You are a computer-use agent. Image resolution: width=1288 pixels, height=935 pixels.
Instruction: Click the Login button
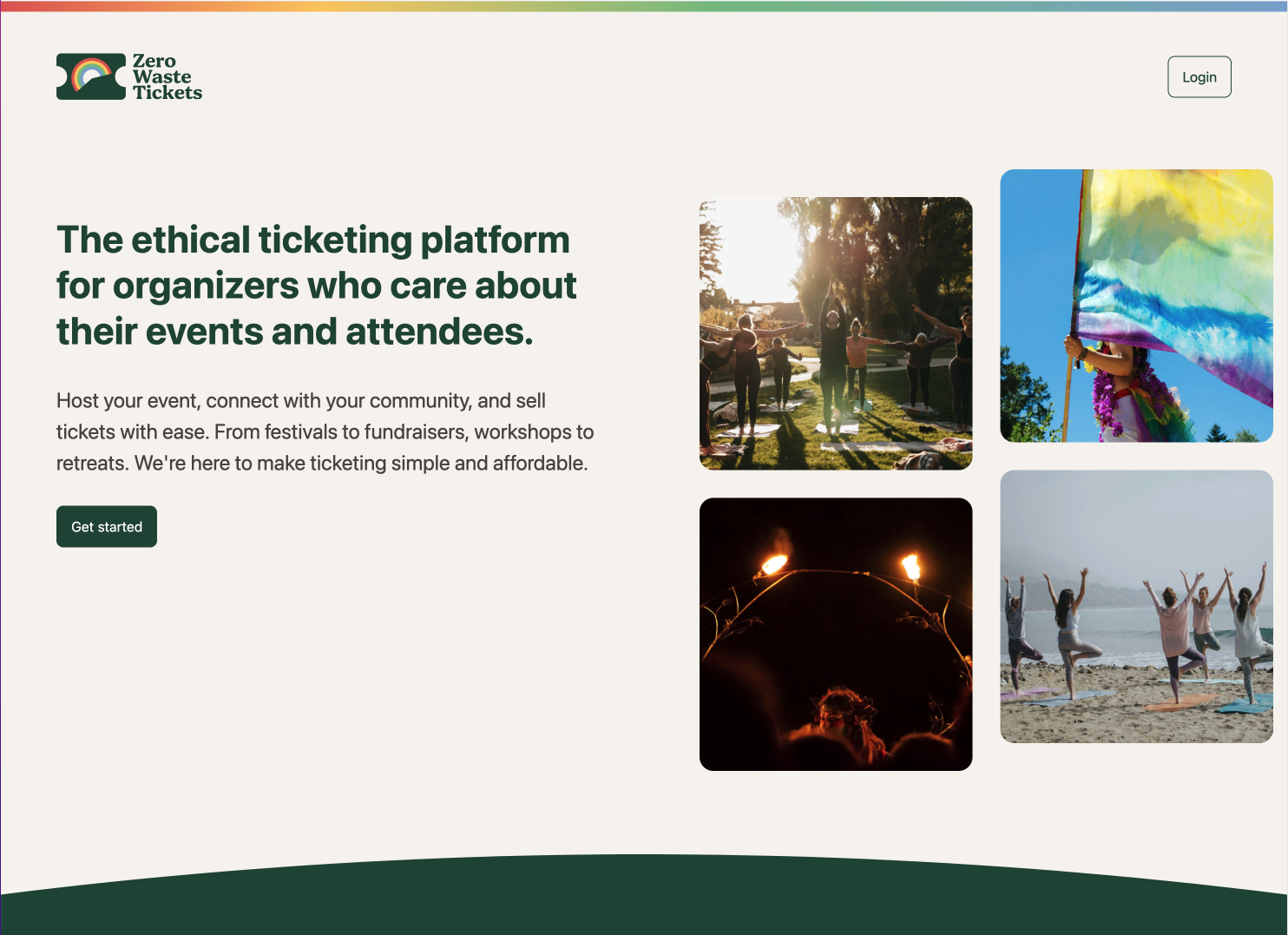point(1199,77)
